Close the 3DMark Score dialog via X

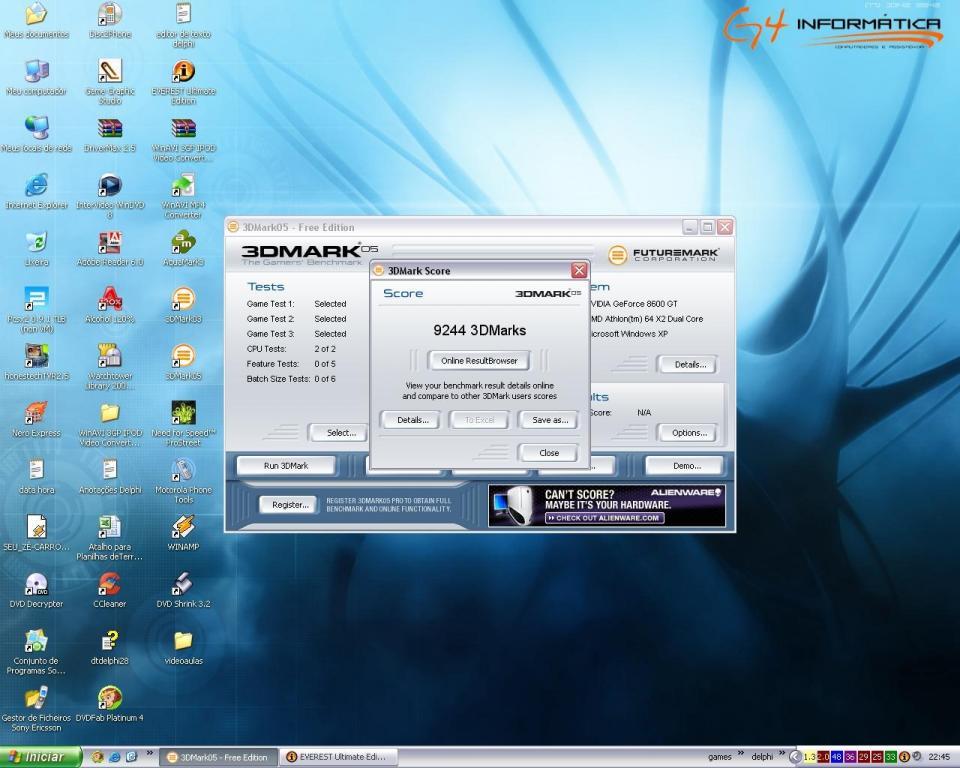(x=579, y=271)
